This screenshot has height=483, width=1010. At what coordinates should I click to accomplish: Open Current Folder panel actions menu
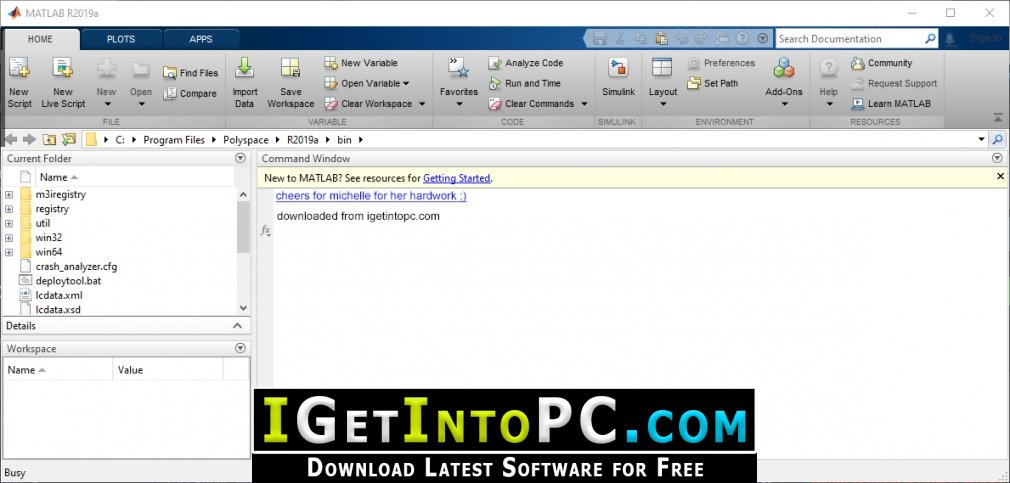[240, 158]
